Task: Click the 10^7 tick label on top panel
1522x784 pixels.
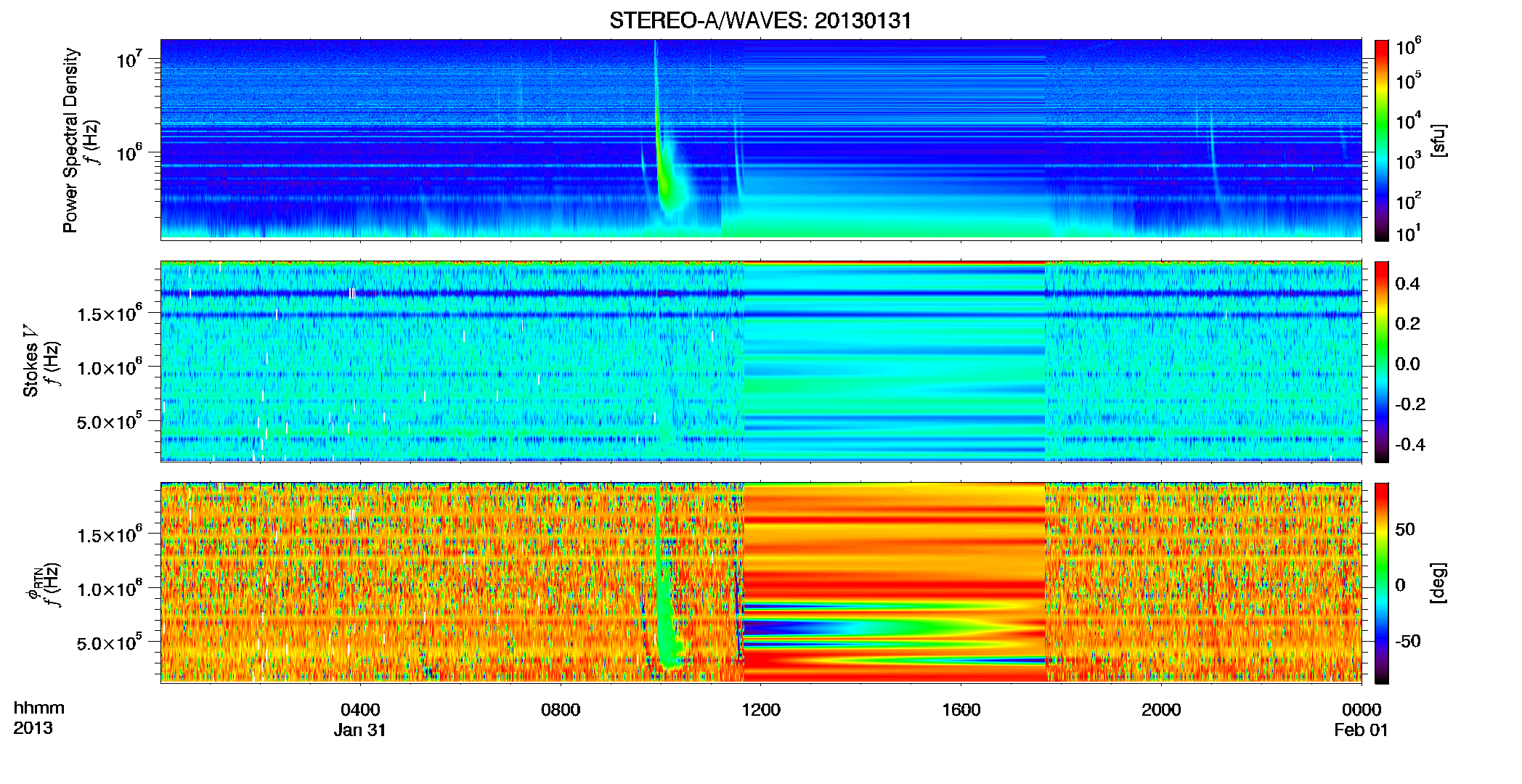Action: click(129, 60)
